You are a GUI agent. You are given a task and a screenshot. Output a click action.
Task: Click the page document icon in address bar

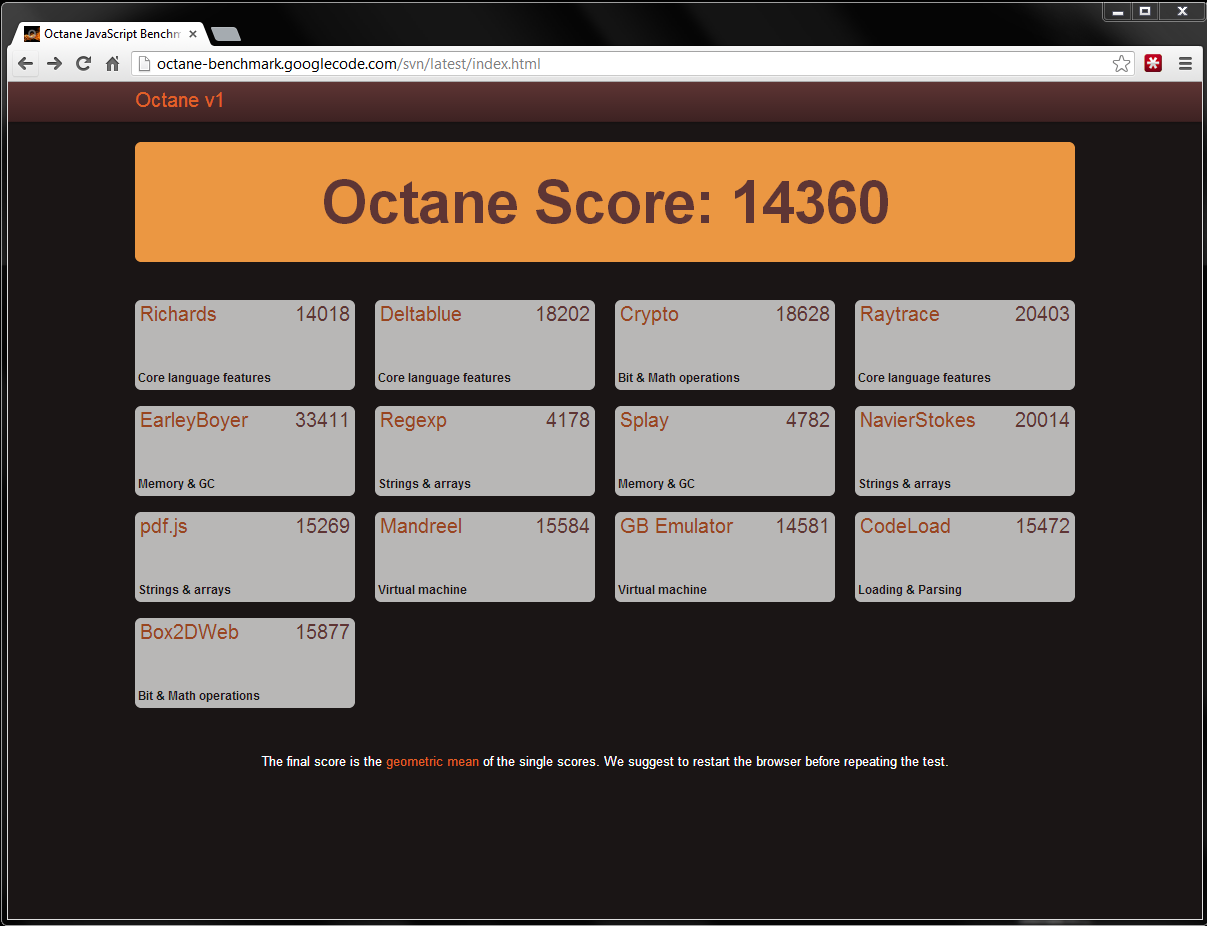pyautogui.click(x=144, y=64)
